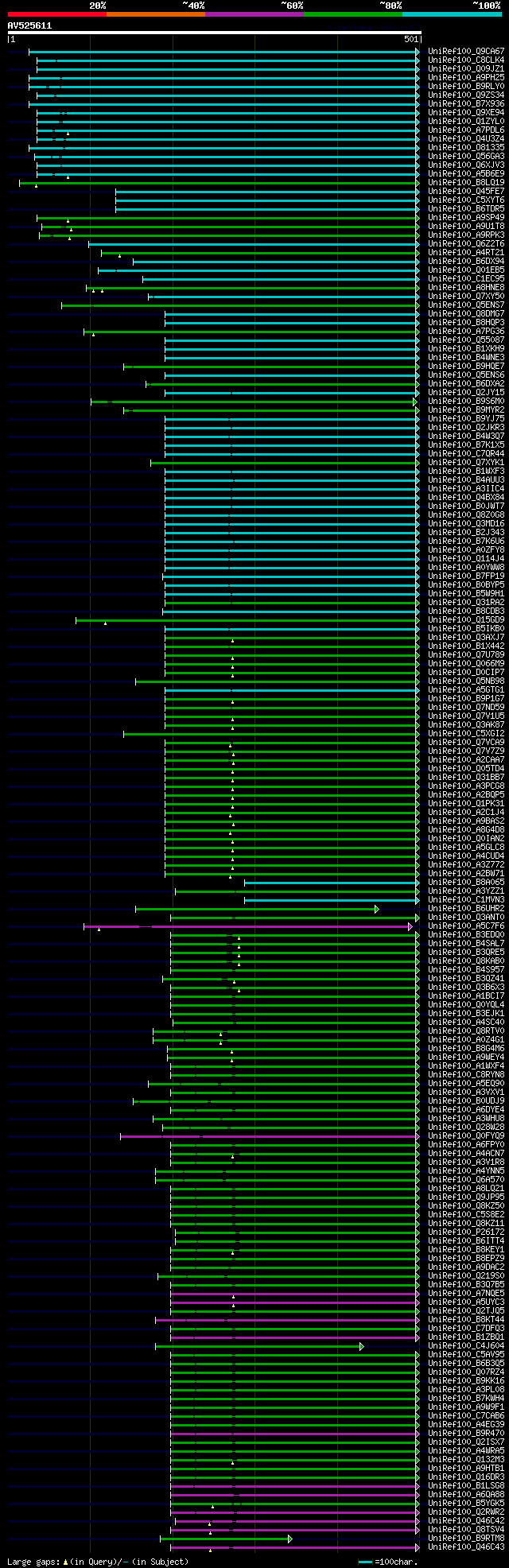Select the UniRef100_Q5NB98 label
This screenshot has height=1568, width=509.
tap(466, 681)
